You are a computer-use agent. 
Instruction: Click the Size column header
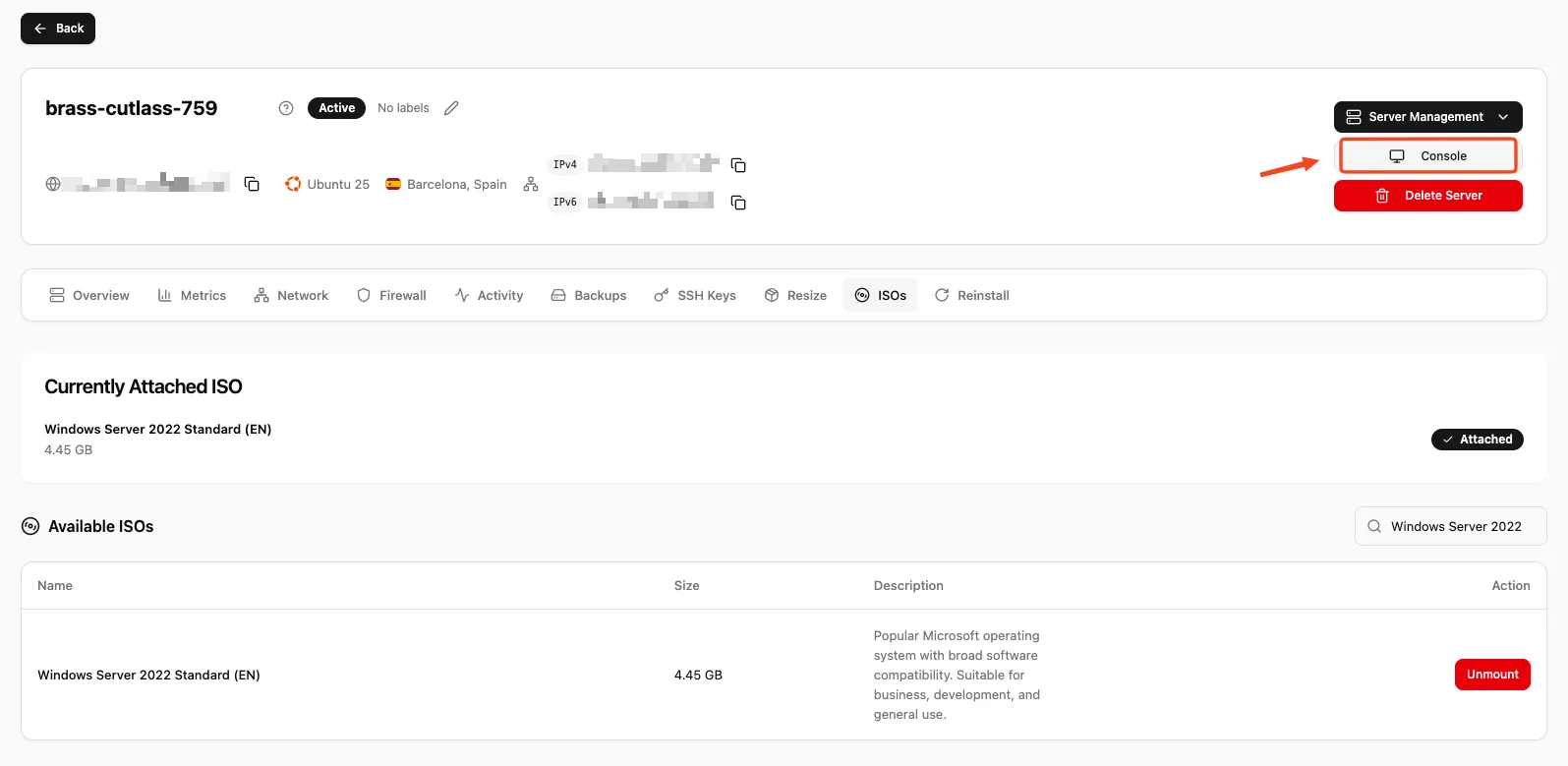(687, 585)
